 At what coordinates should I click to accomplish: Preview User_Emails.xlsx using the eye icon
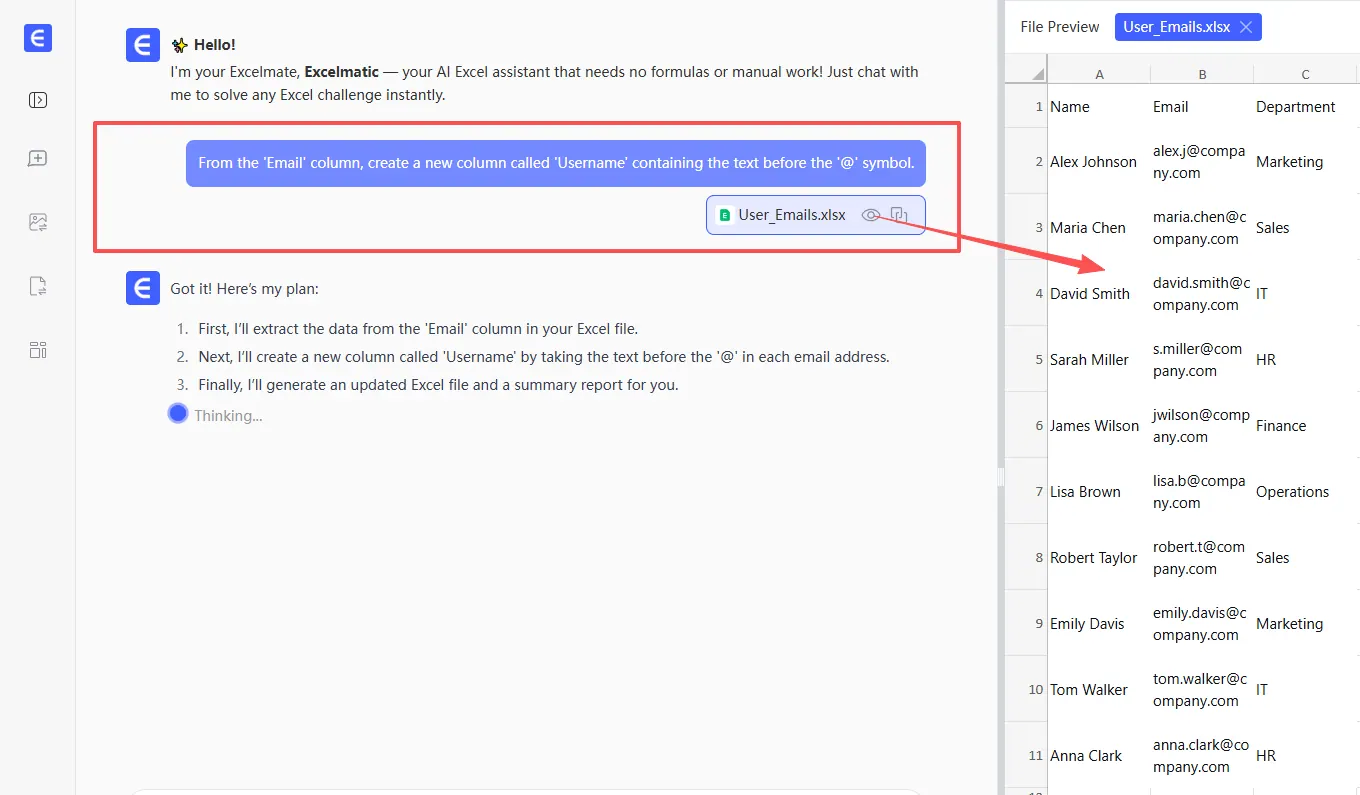(871, 215)
